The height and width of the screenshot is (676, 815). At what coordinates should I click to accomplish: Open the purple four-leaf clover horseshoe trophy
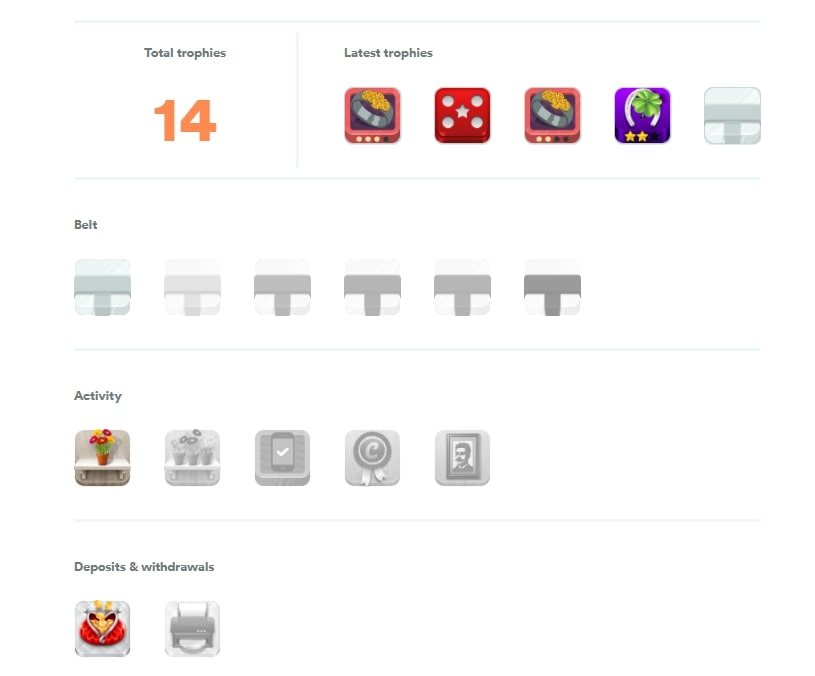[642, 115]
